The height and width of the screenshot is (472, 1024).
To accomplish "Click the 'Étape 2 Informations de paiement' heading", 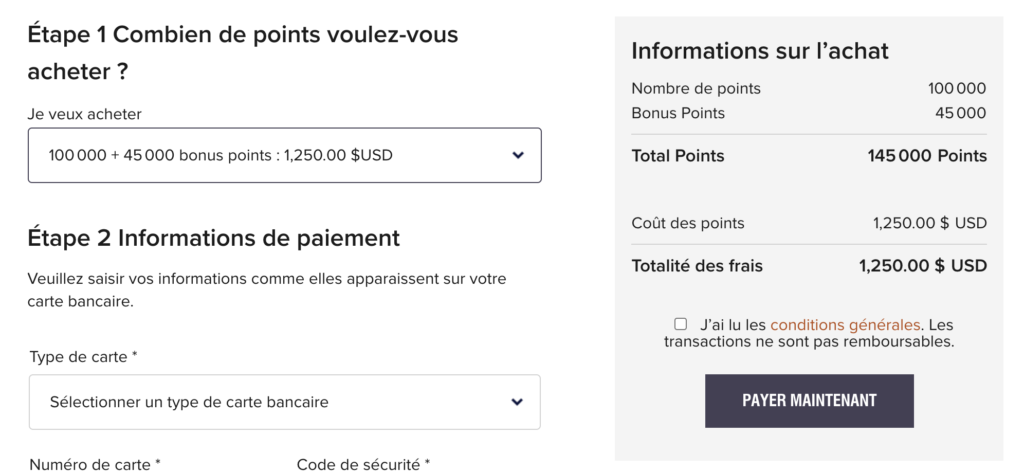I will pos(213,238).
